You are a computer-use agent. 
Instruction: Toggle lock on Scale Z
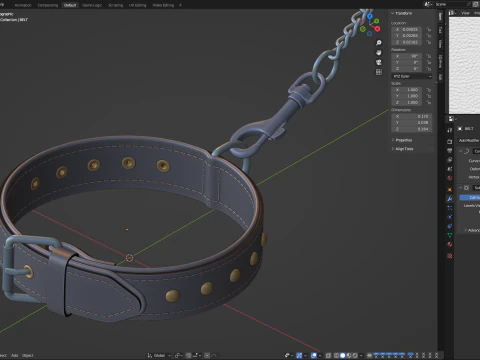click(x=429, y=102)
